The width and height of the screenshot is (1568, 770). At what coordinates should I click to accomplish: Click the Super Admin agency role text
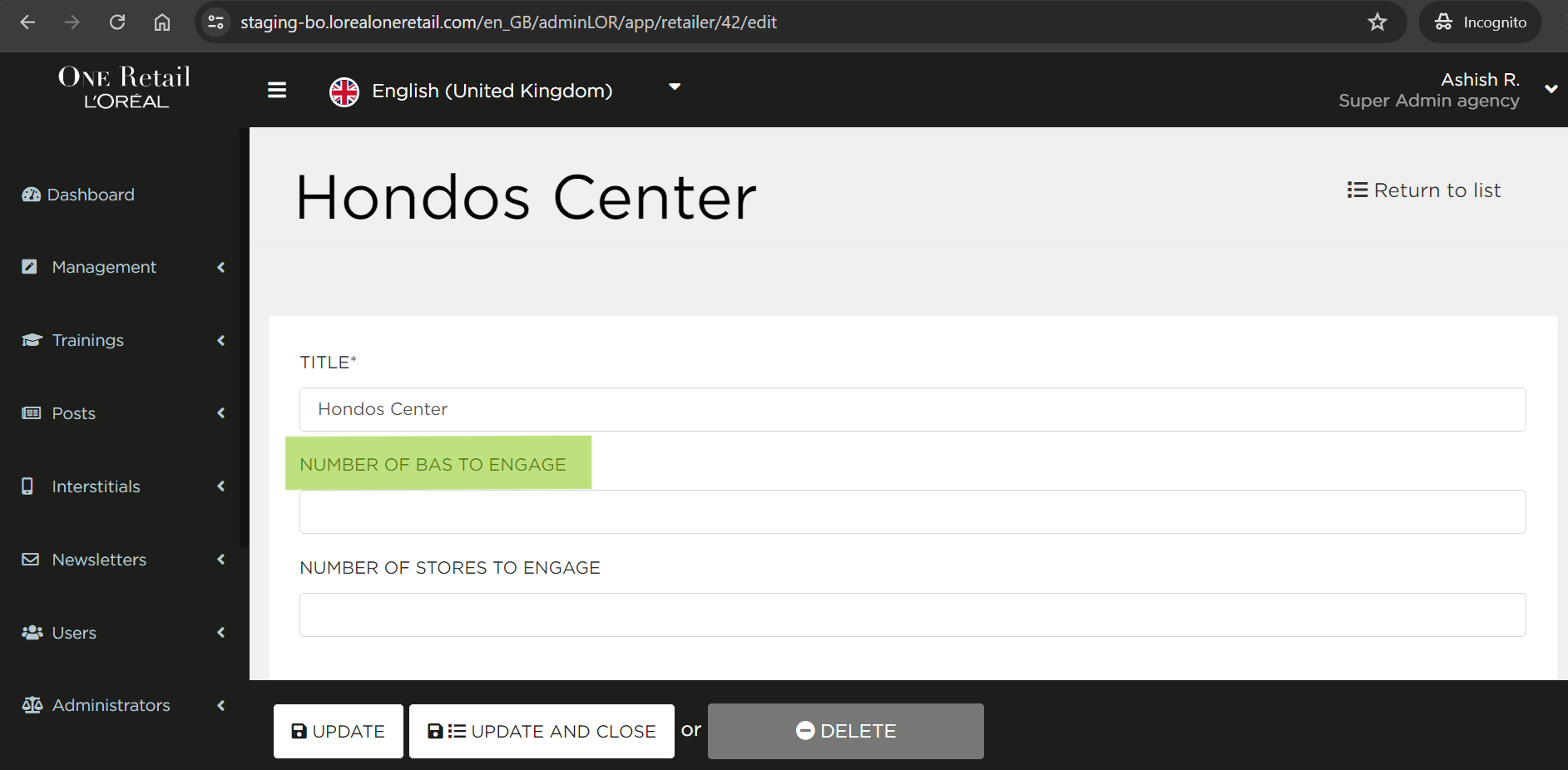point(1429,101)
